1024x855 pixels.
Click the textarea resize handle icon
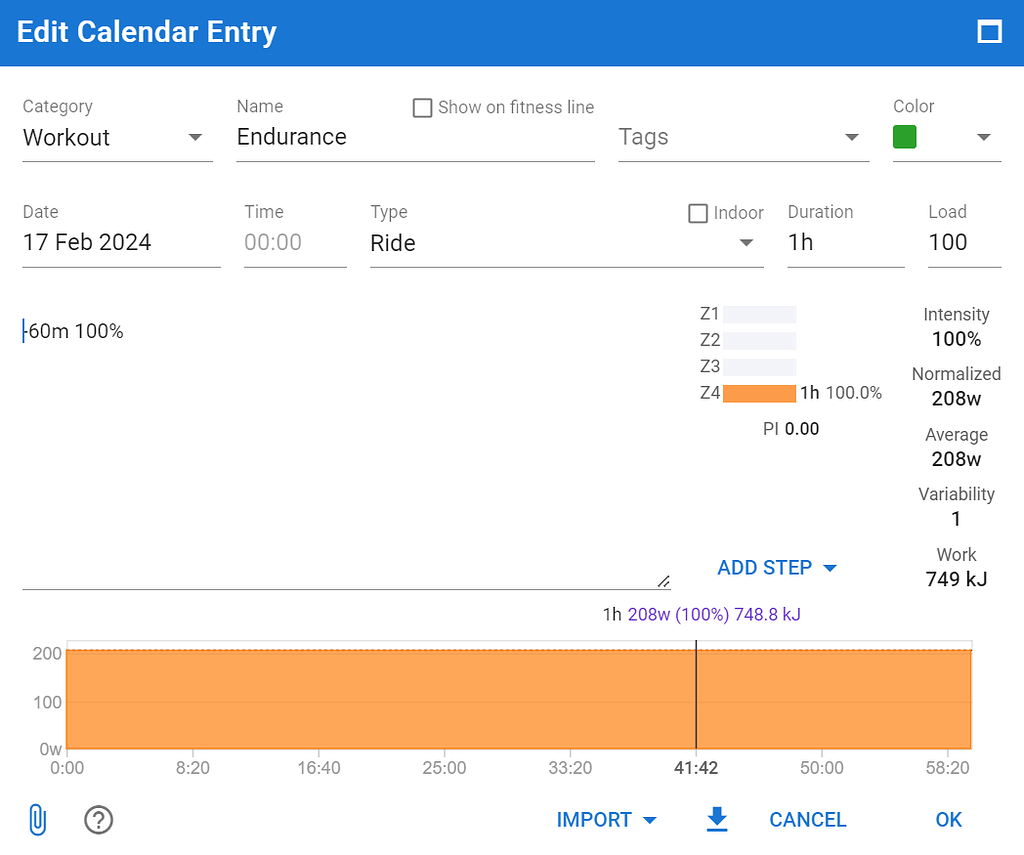(664, 581)
